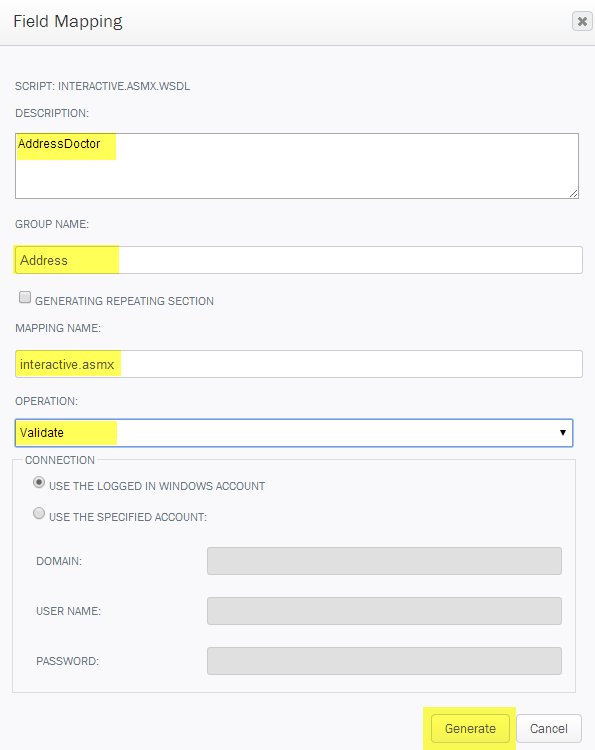
Task: Click the Operation dropdown arrow
Action: (563, 433)
